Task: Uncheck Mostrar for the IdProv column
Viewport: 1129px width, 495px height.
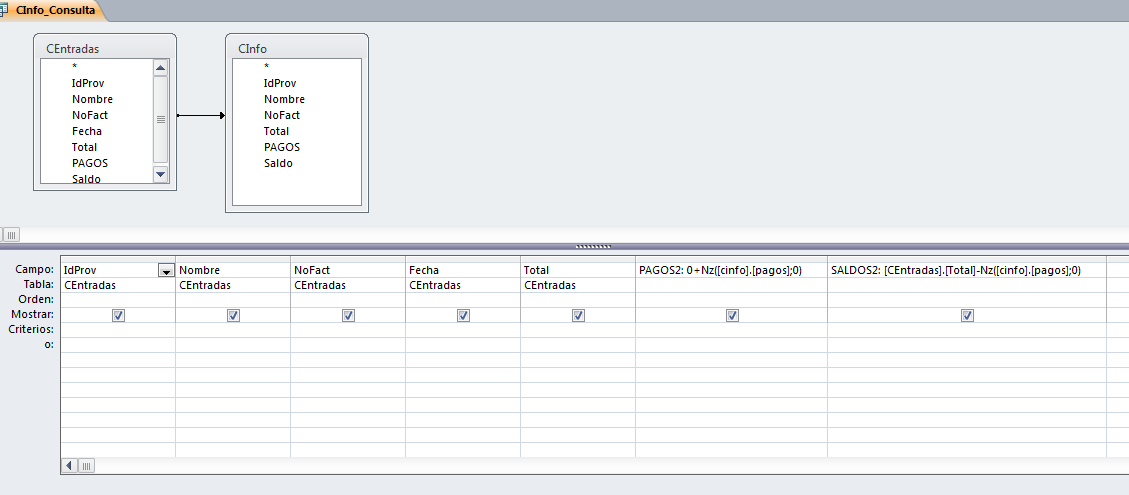Action: [x=118, y=316]
